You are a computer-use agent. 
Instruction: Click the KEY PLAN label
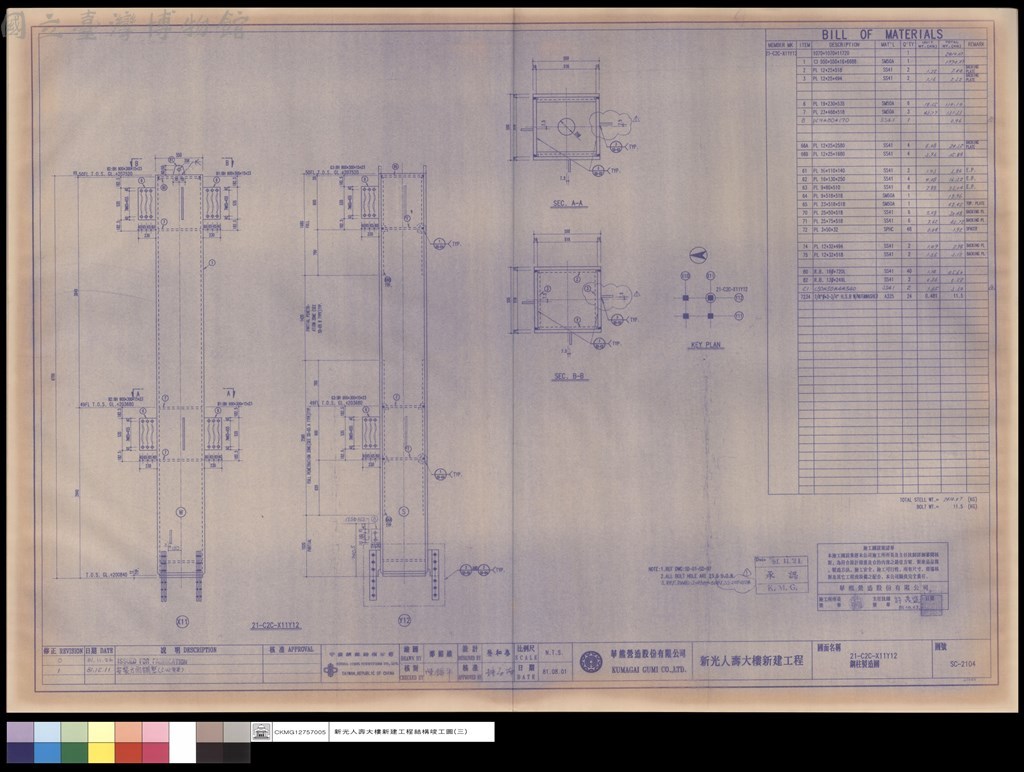pyautogui.click(x=706, y=345)
